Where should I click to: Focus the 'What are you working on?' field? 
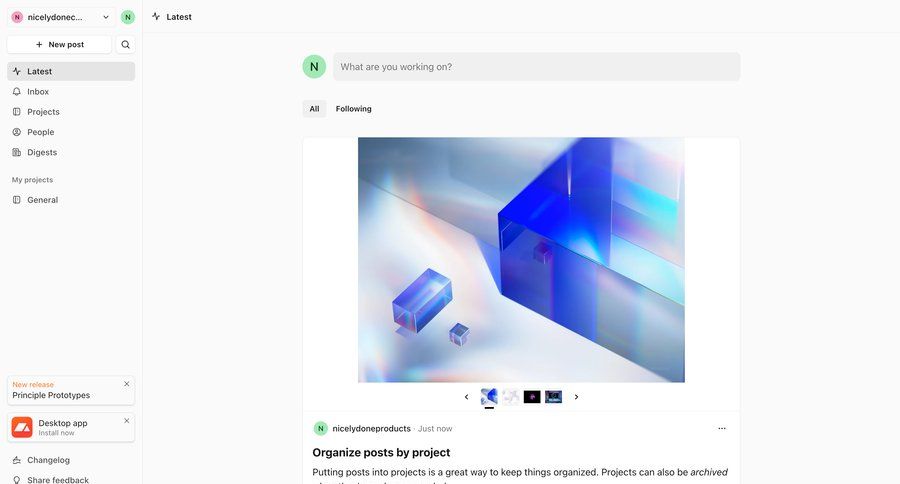pos(537,67)
